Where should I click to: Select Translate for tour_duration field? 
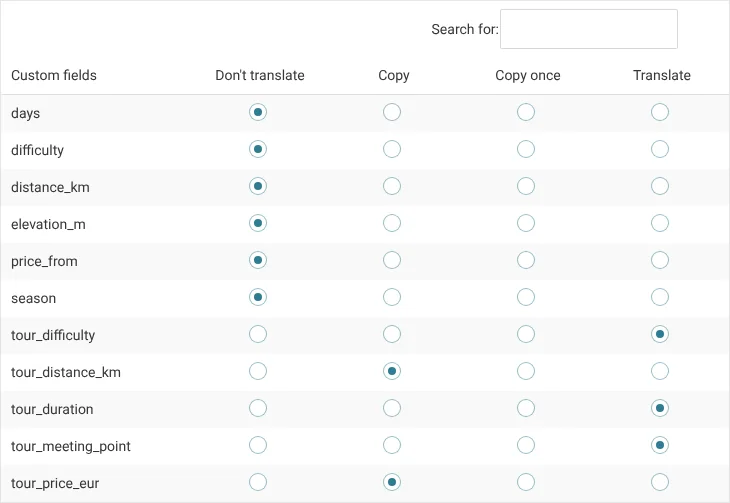pos(660,408)
